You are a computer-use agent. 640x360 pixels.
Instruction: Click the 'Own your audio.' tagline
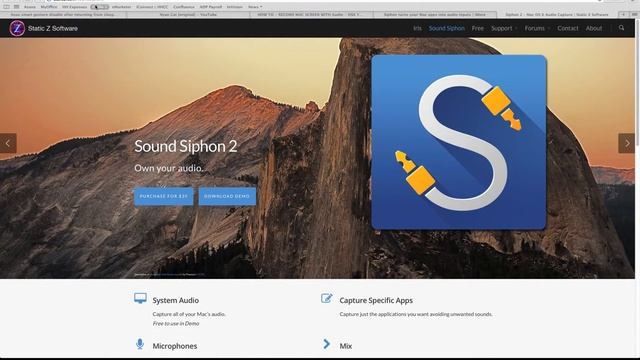(168, 168)
